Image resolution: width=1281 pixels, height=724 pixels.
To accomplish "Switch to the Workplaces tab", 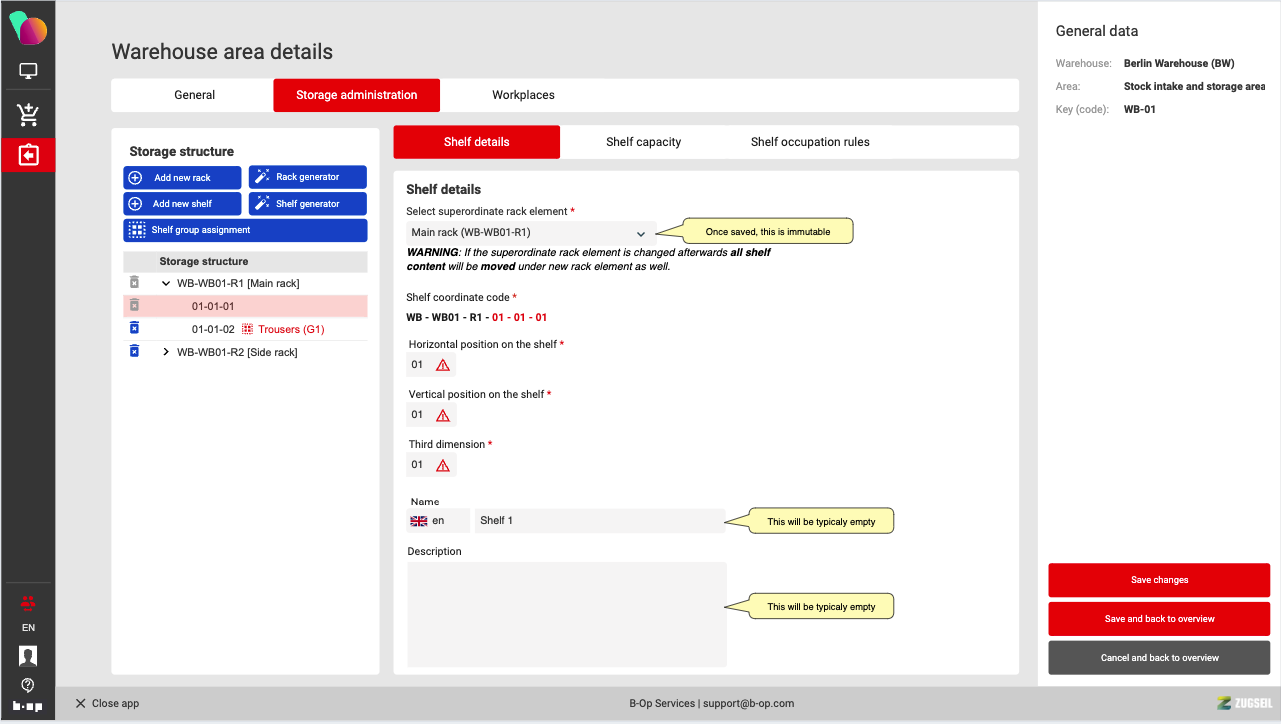I will (x=523, y=95).
